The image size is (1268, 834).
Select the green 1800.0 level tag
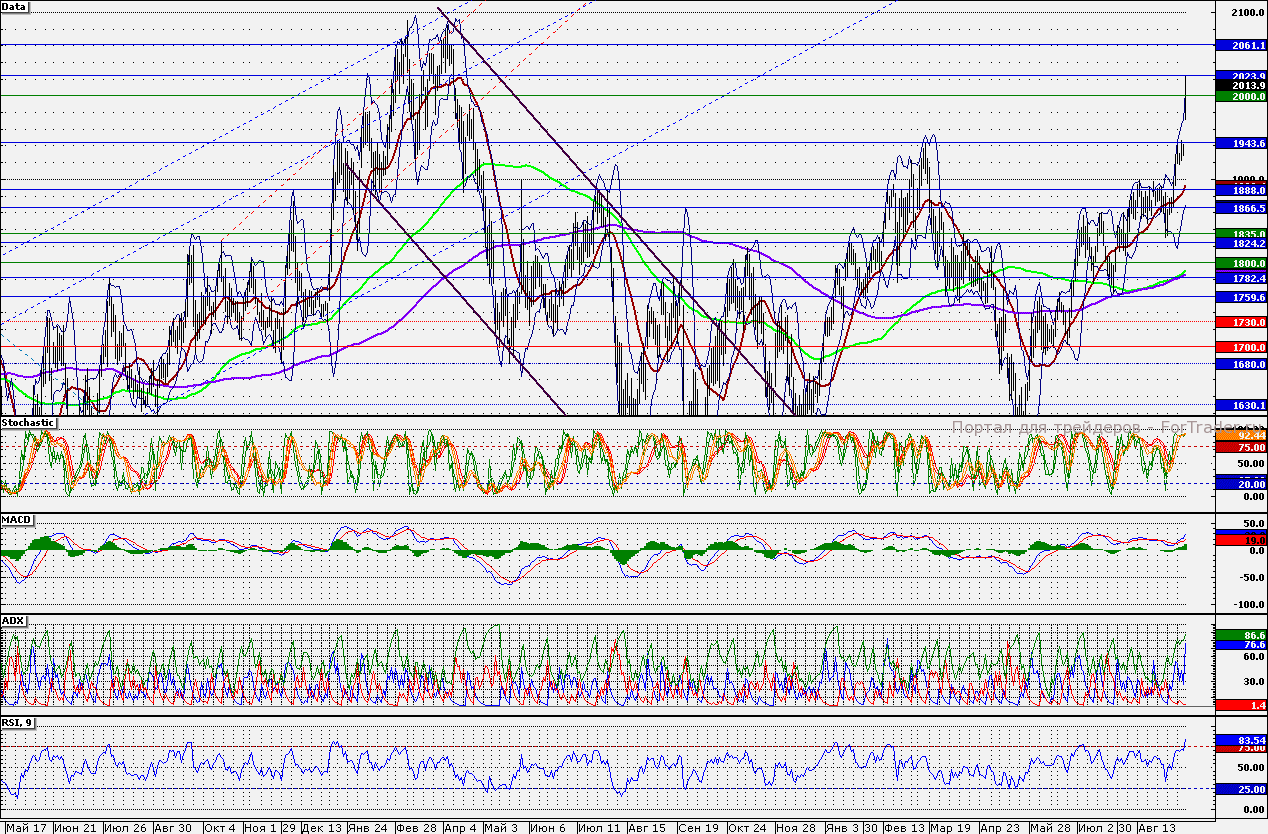click(1241, 263)
